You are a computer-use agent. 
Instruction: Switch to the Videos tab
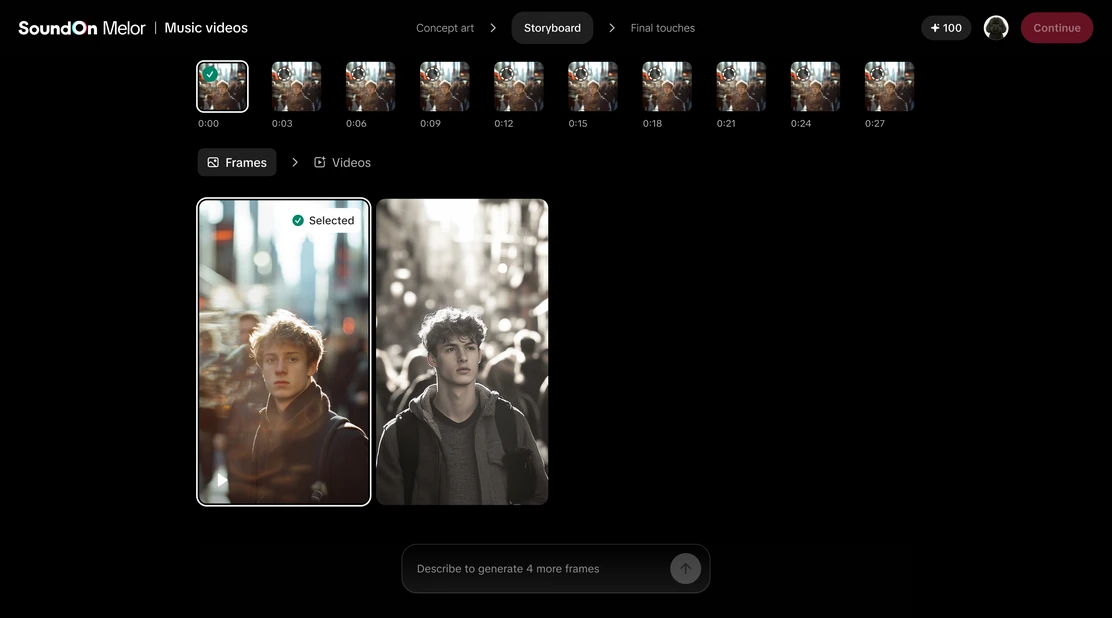click(343, 162)
